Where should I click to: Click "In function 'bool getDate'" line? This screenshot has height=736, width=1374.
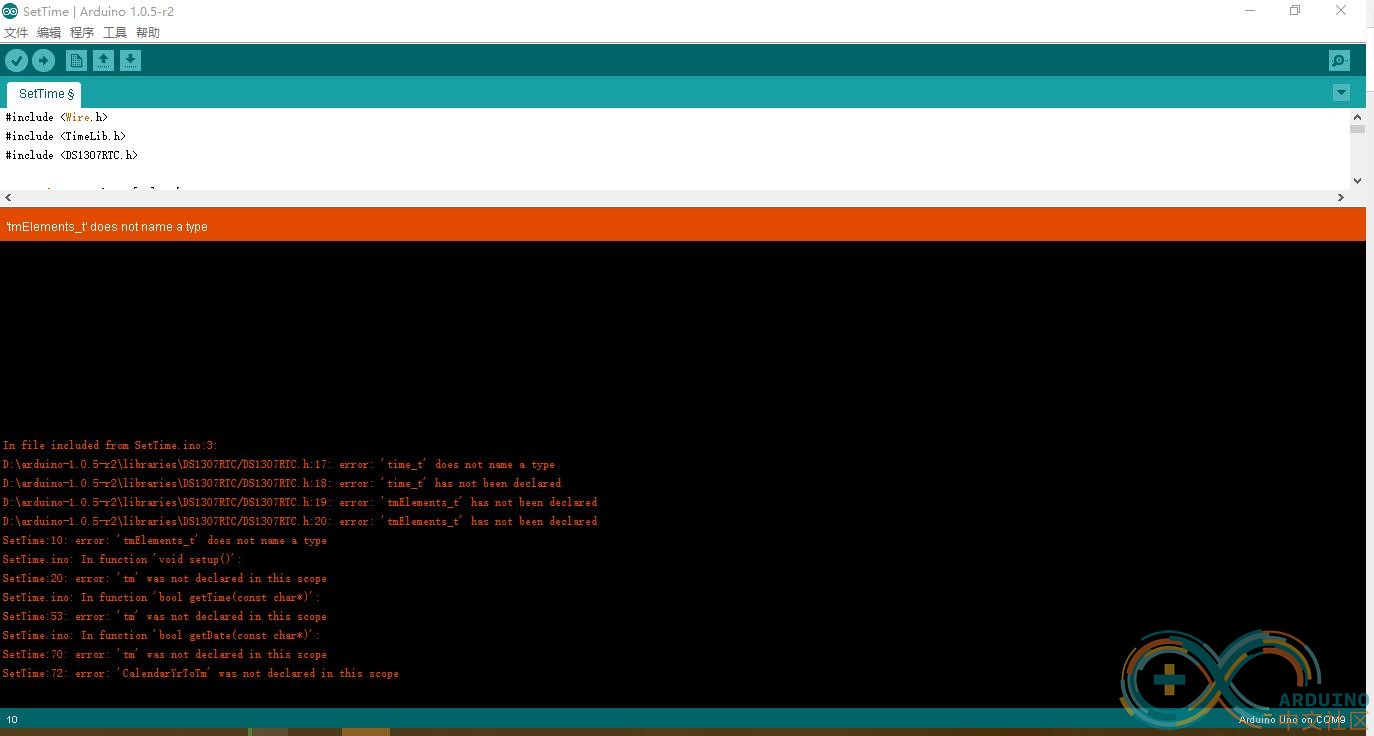click(161, 635)
